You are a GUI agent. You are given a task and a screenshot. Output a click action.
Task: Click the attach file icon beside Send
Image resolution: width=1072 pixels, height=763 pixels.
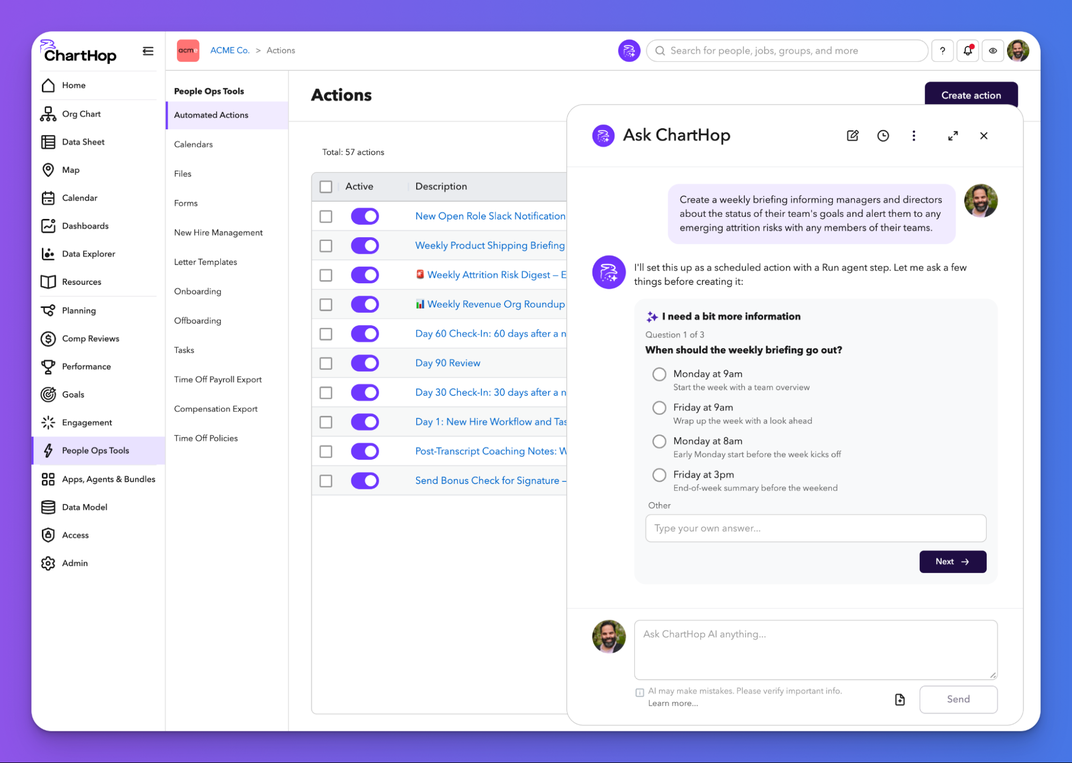(900, 700)
